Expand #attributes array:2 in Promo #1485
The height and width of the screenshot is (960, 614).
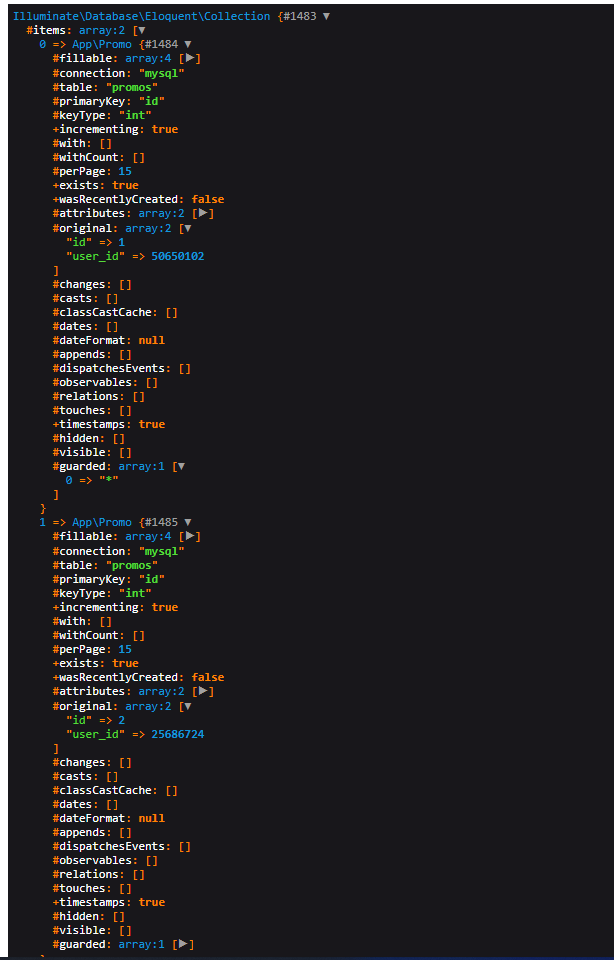[203, 691]
